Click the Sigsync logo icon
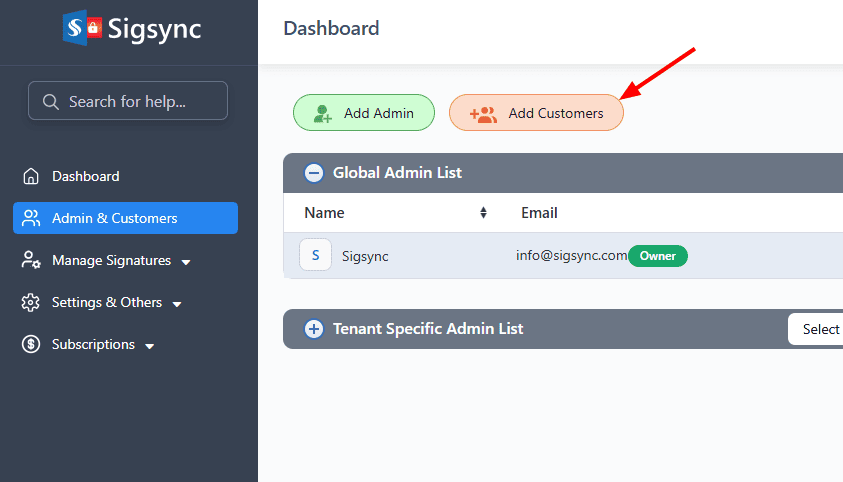Image resolution: width=843 pixels, height=482 pixels. click(82, 27)
